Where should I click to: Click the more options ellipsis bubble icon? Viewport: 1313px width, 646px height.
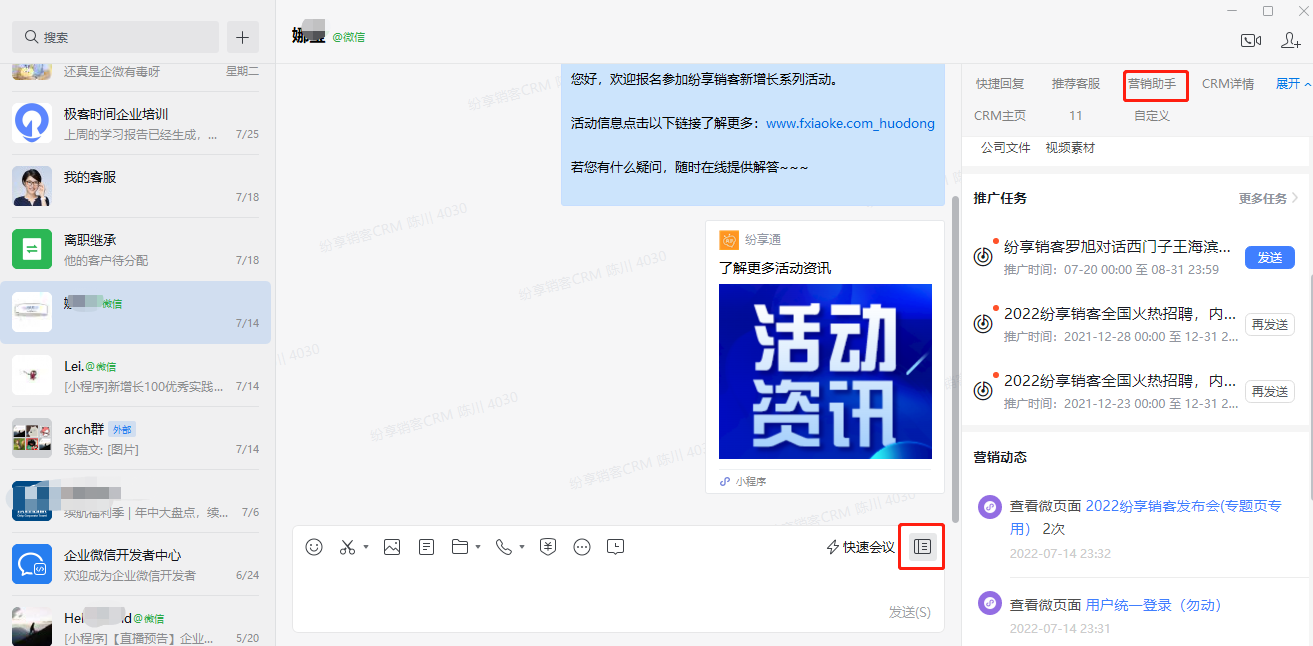pos(582,547)
